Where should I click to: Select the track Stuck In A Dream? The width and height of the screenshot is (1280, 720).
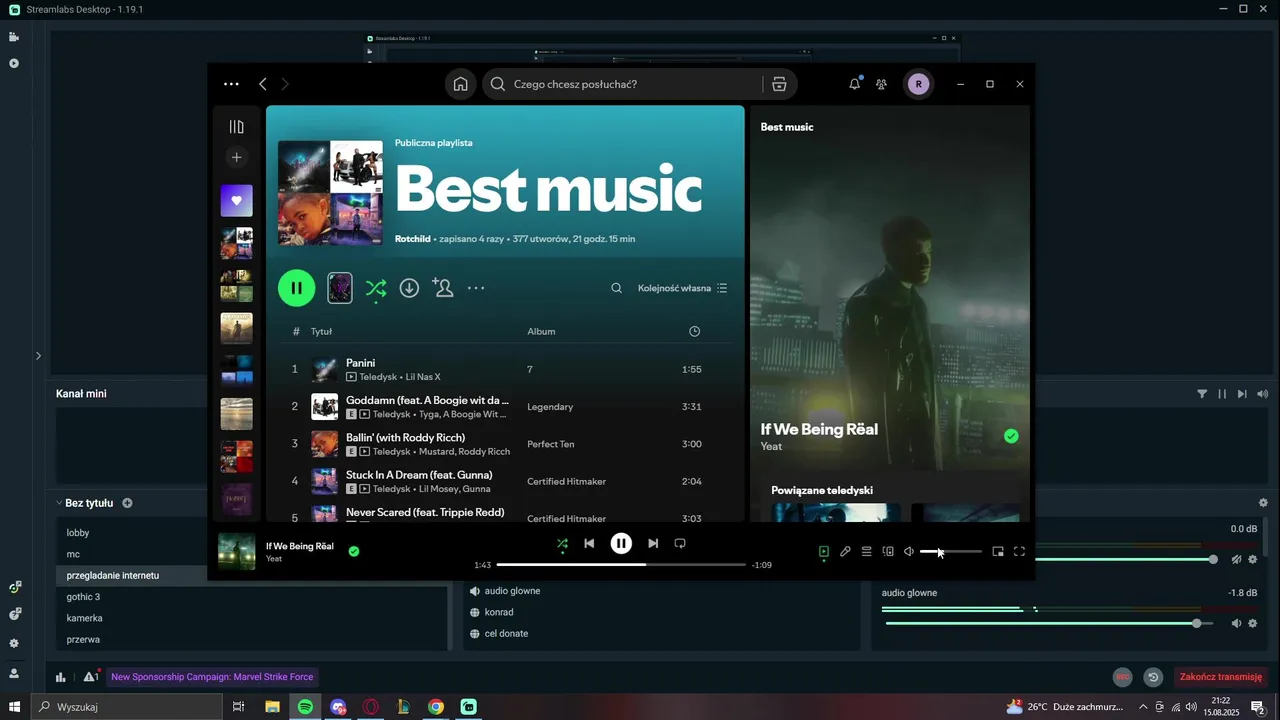(419, 474)
